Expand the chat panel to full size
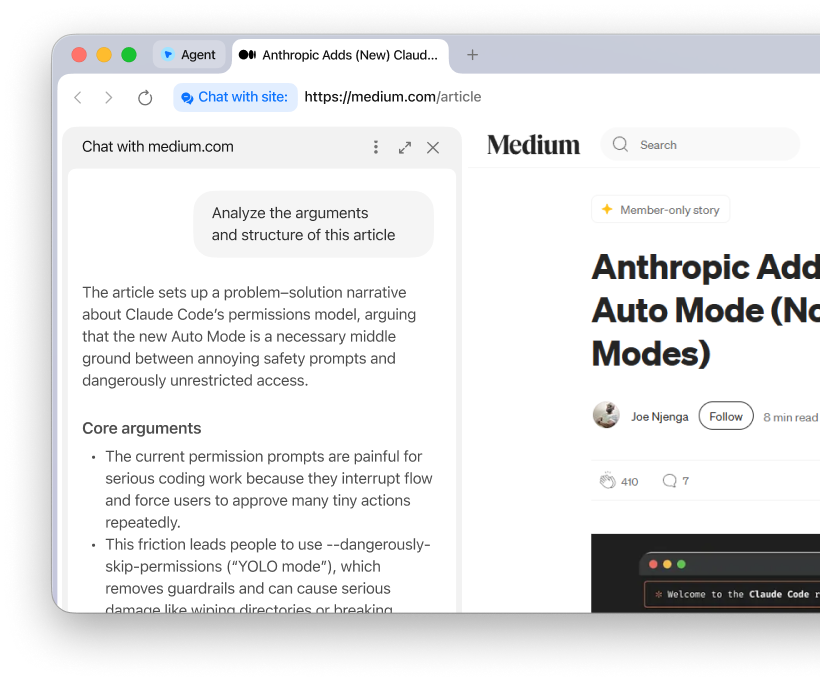The height and width of the screenshot is (682, 820). point(405,147)
